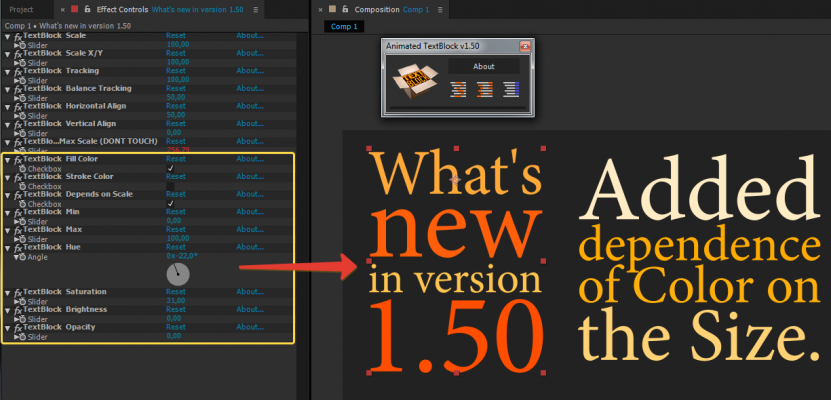Select the Comp 1 tab in the viewer
This screenshot has width=831, height=400.
[345, 26]
